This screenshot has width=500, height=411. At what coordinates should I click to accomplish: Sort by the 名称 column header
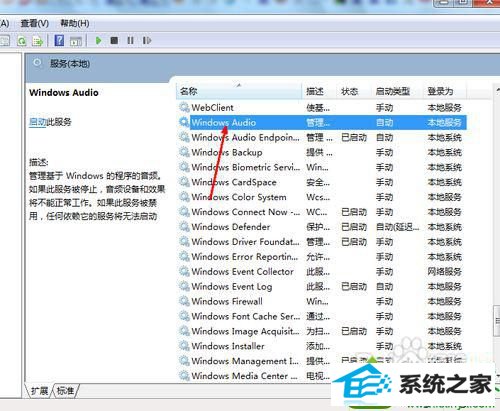pyautogui.click(x=239, y=91)
